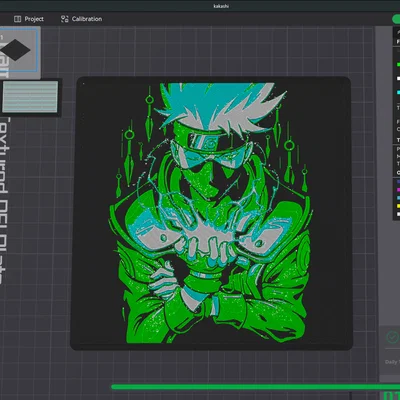Click the green horizontal layer slider bar
Screen dimensions: 400x400
pos(255,387)
